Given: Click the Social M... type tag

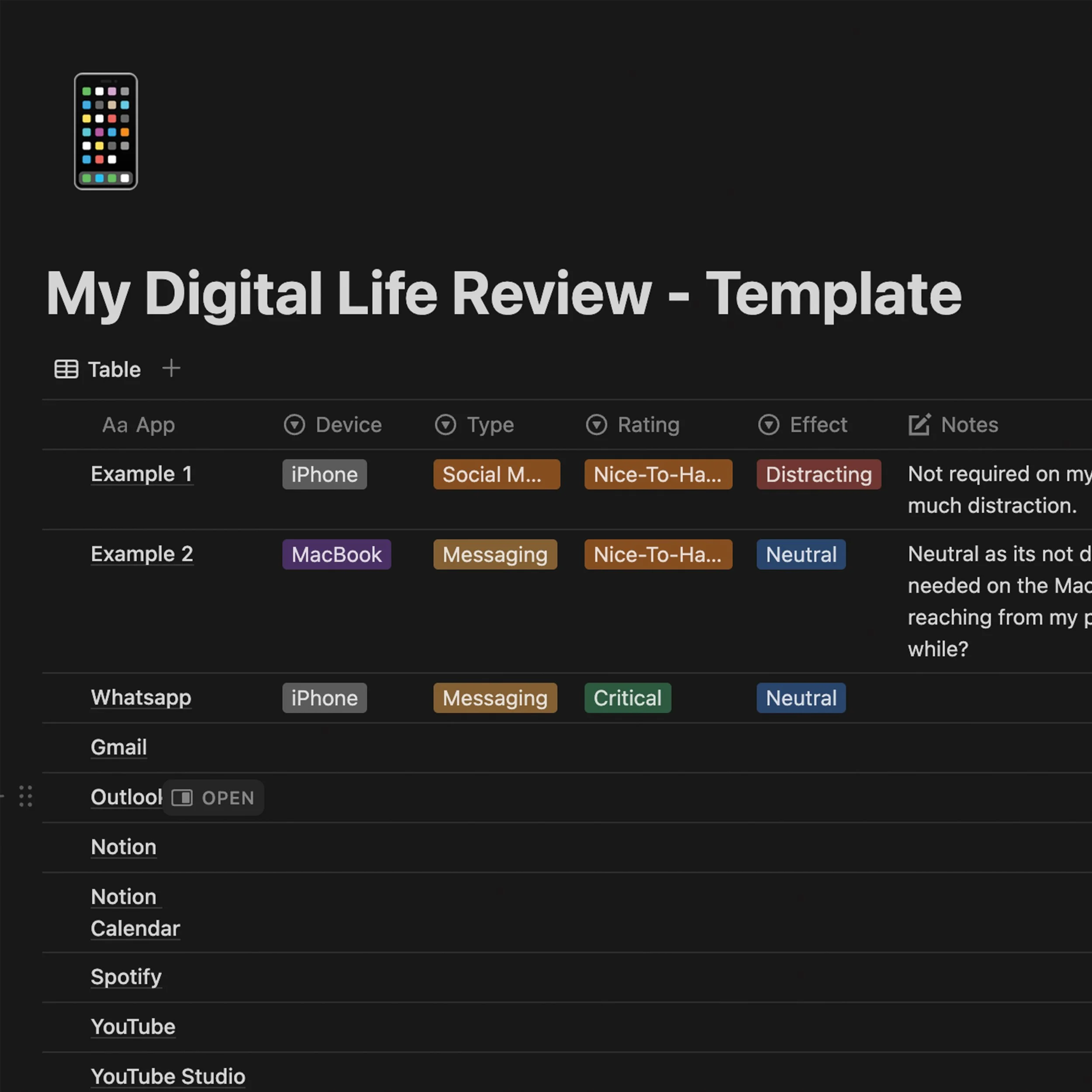Looking at the screenshot, I should (x=496, y=474).
